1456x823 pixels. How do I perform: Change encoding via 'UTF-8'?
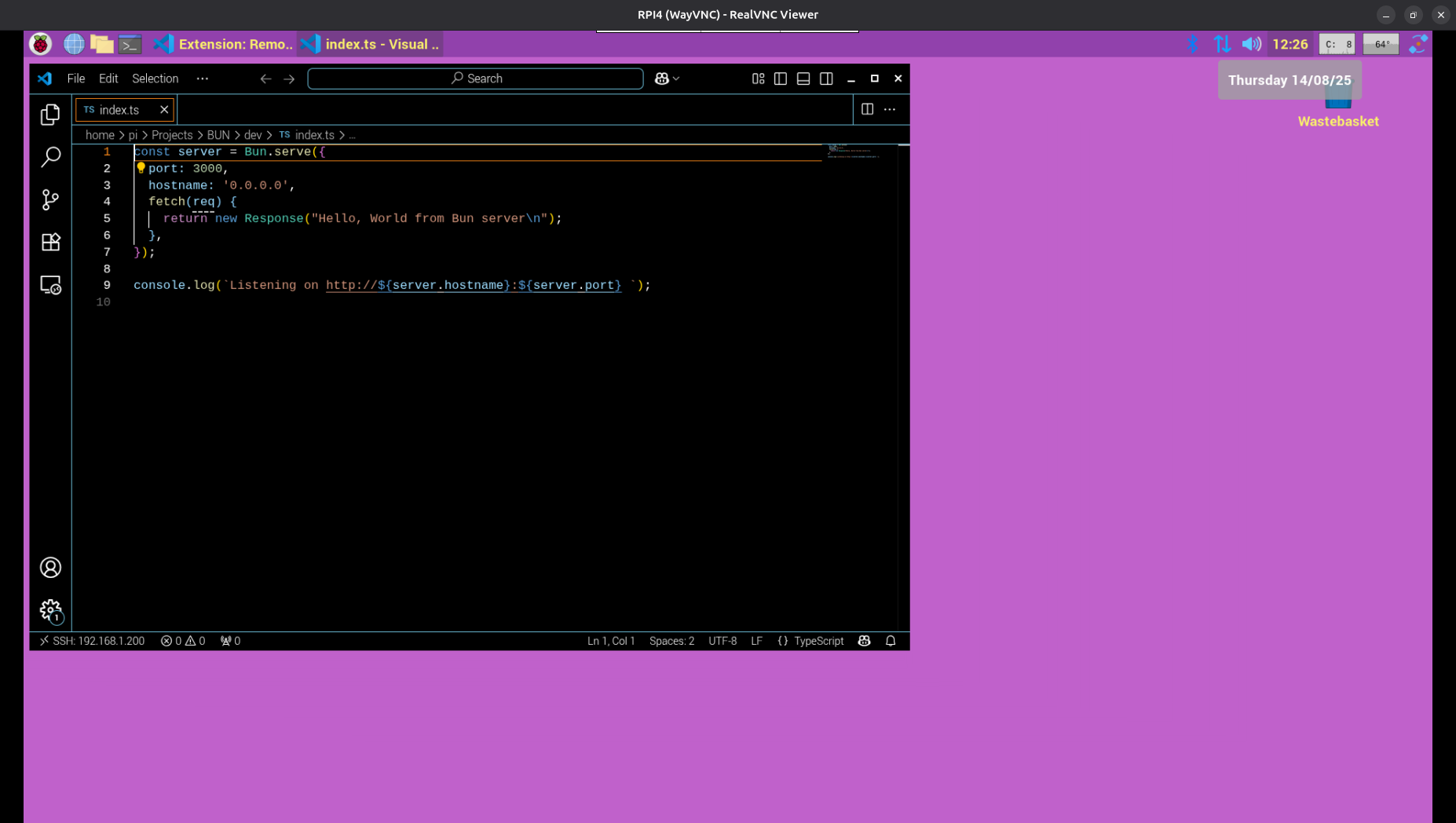click(723, 641)
